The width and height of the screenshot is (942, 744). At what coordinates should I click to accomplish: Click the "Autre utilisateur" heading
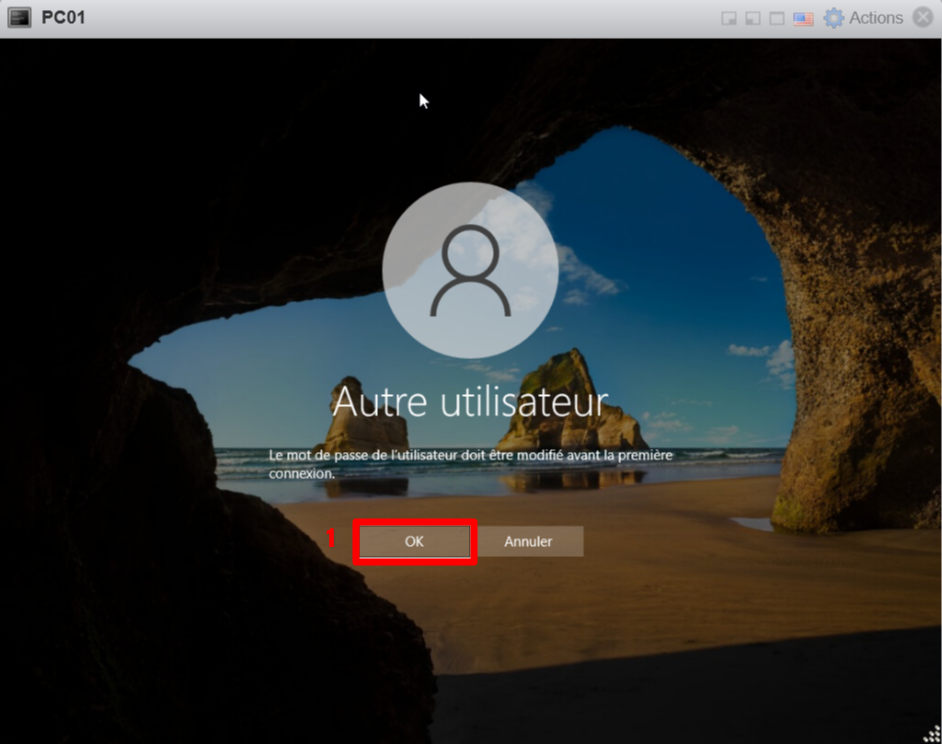tap(470, 402)
